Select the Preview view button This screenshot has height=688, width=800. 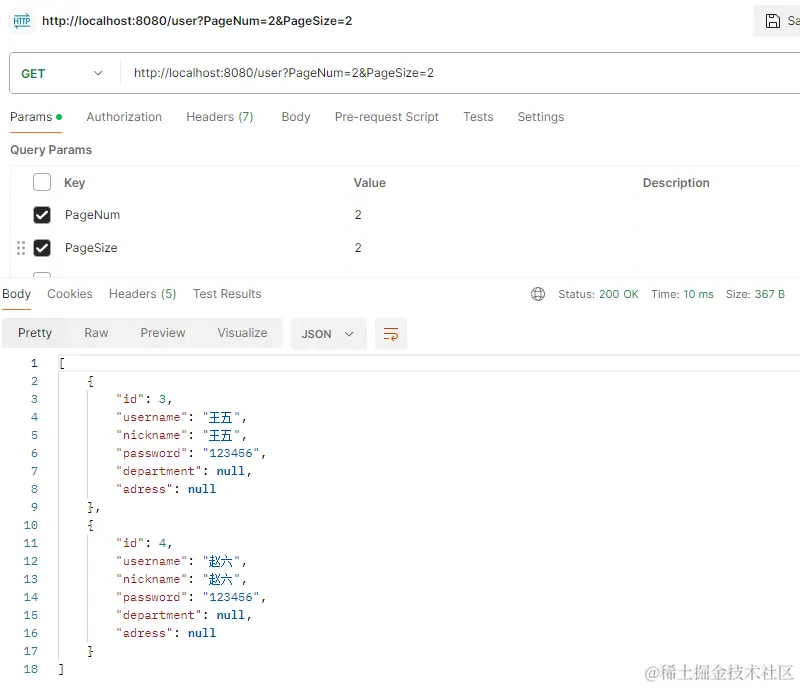click(163, 333)
